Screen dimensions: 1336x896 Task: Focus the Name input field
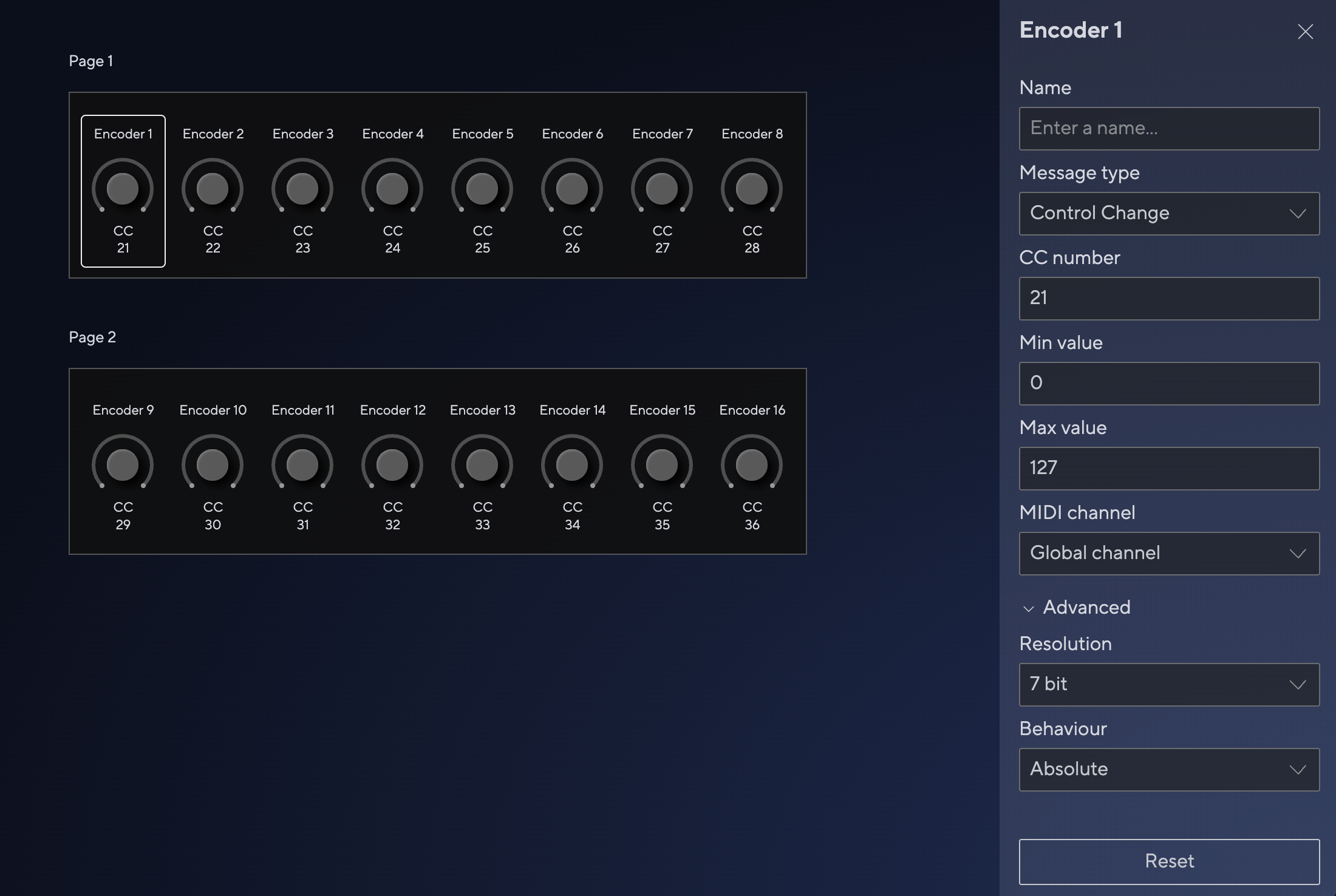click(x=1169, y=129)
